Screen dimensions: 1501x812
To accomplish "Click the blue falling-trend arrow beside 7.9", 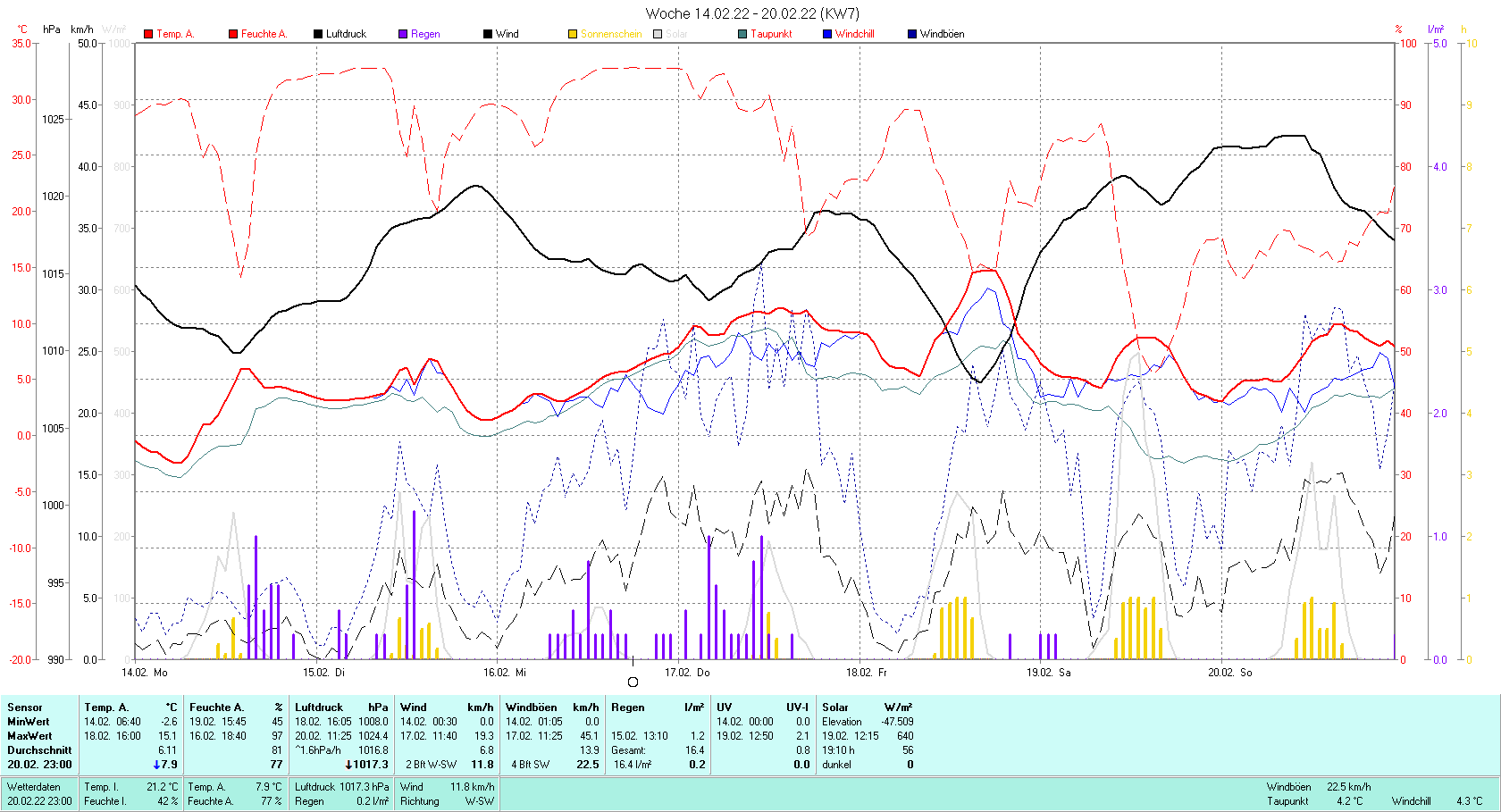I will (x=156, y=765).
